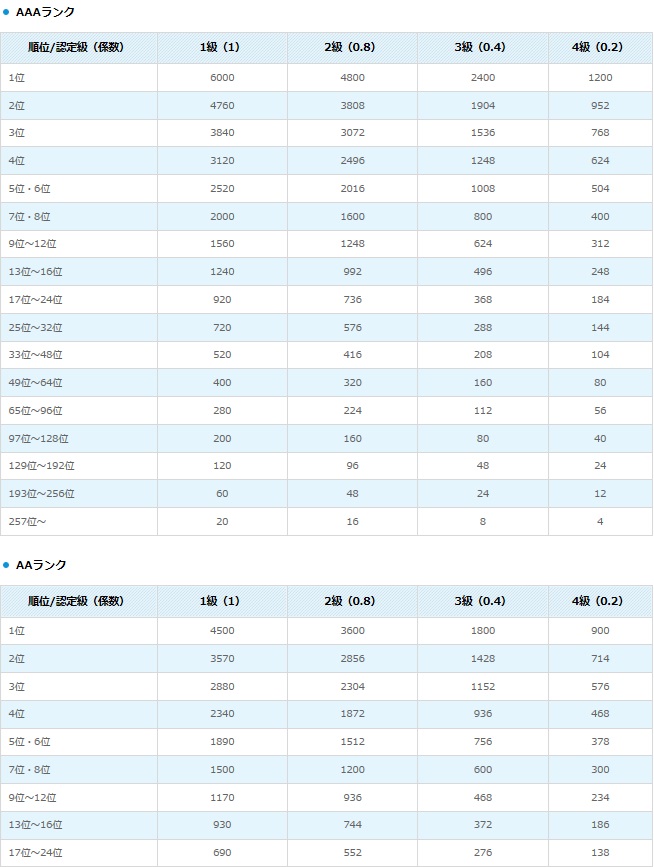
Task: Click the value 1560 in AAA table
Action: (x=222, y=244)
